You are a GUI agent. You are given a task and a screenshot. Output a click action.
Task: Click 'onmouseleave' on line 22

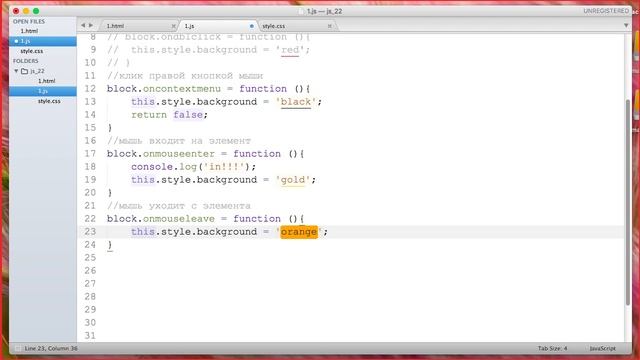click(x=178, y=219)
